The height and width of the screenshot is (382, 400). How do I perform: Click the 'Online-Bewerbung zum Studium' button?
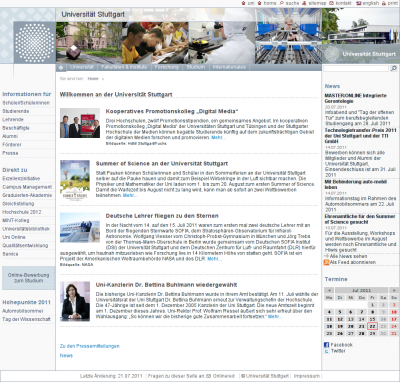click(x=29, y=278)
